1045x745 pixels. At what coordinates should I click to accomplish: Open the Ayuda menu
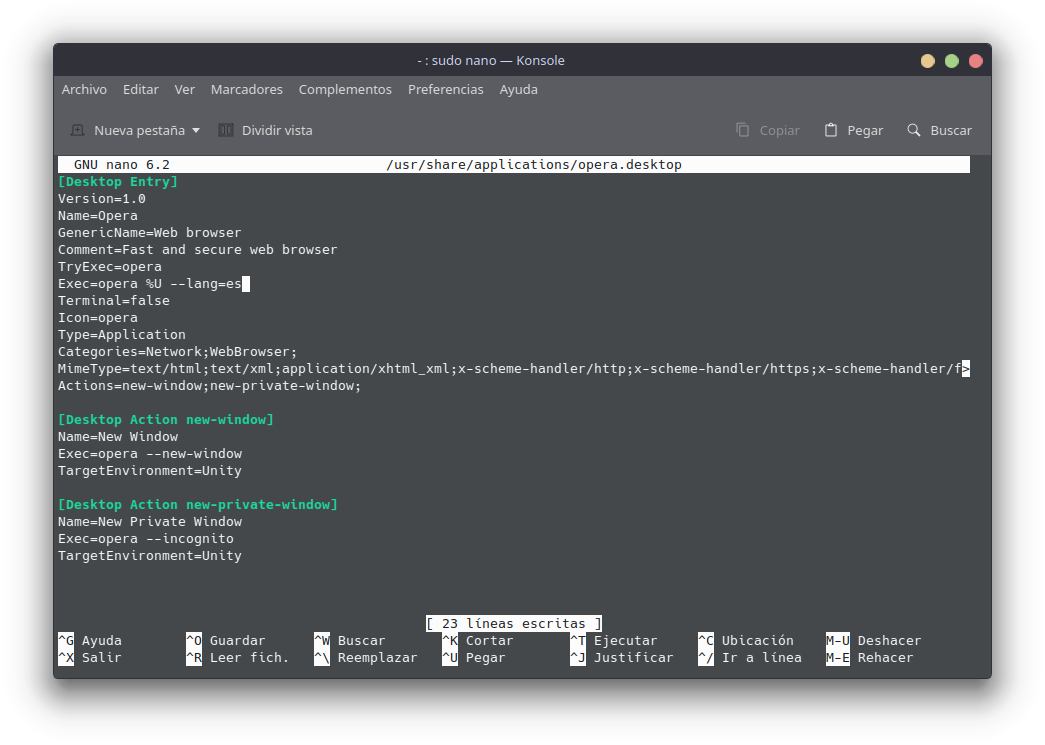click(x=519, y=89)
